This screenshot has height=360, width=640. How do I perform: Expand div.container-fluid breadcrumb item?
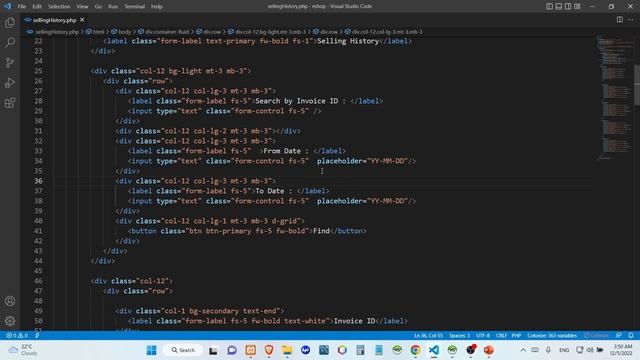pos(167,31)
